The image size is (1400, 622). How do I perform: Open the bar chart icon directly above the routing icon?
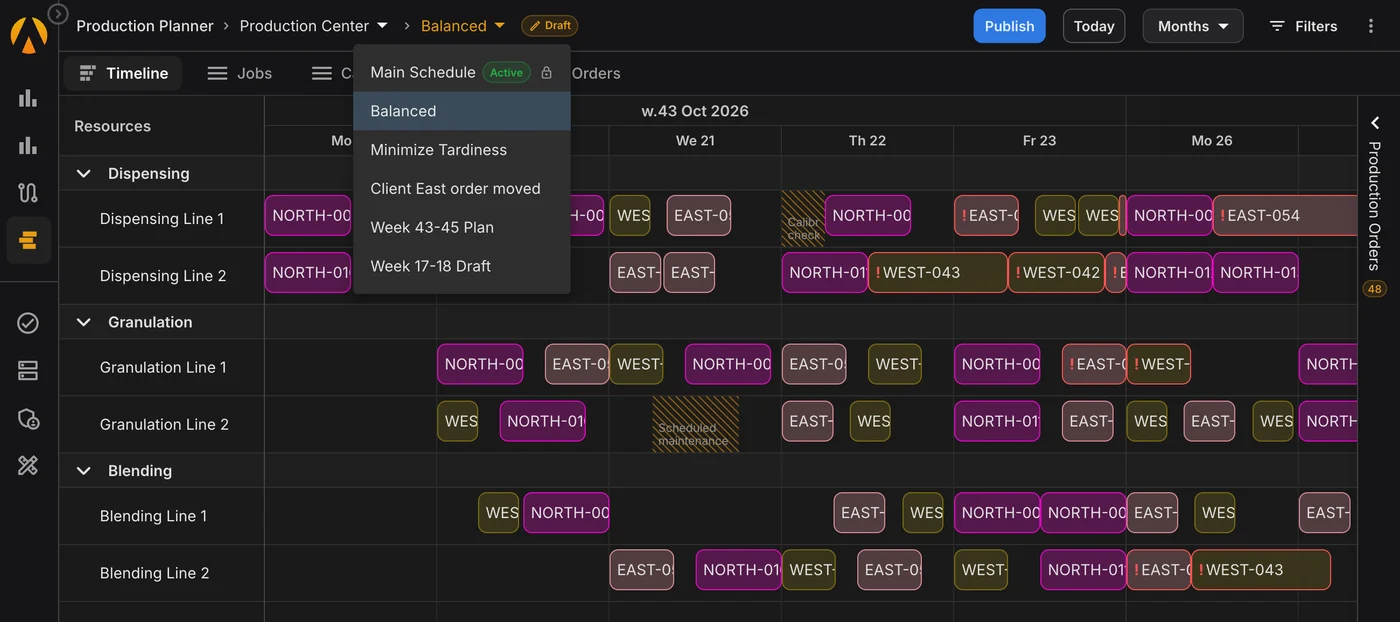click(x=28, y=146)
